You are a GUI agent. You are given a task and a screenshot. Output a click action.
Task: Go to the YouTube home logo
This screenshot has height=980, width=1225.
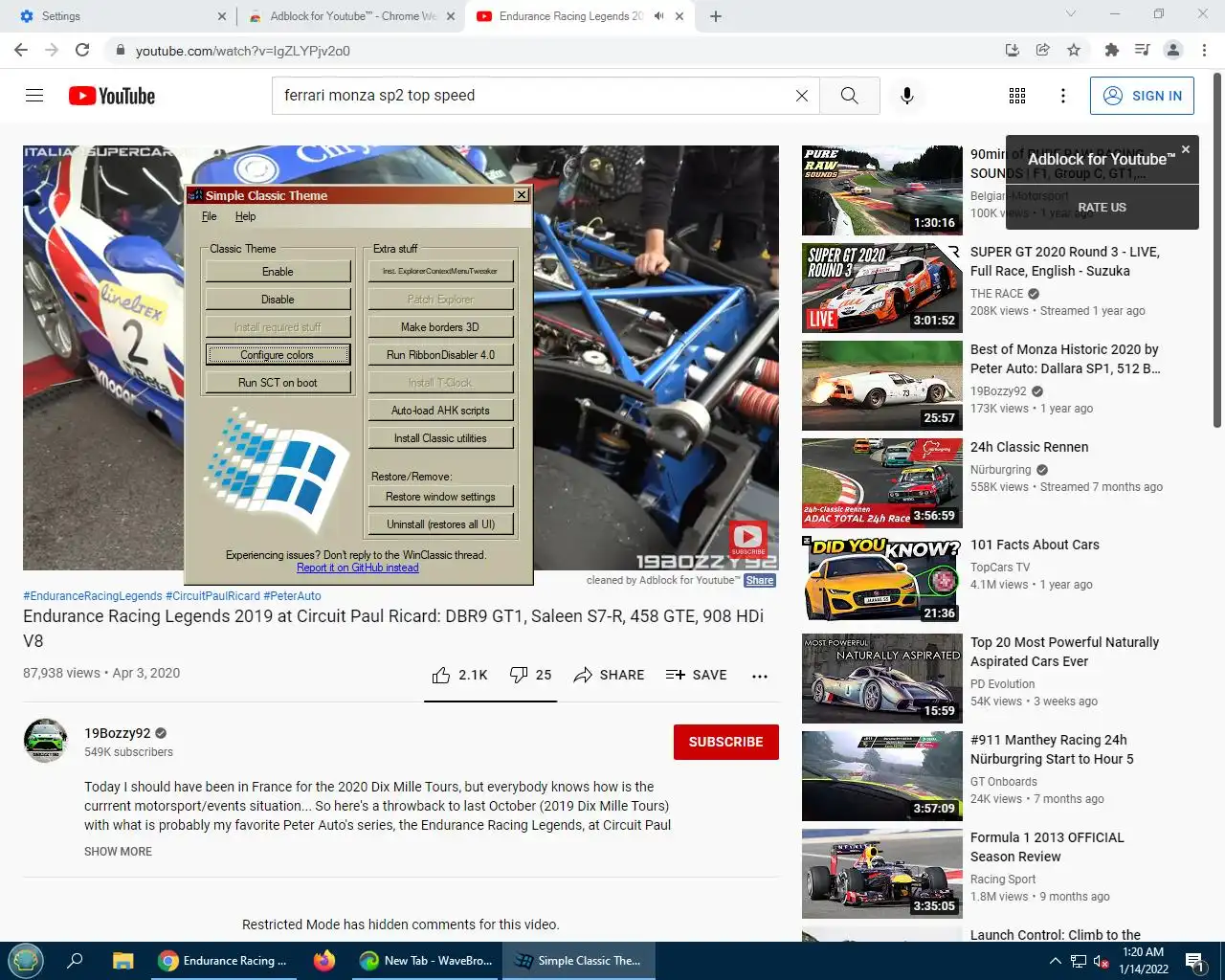click(x=112, y=96)
